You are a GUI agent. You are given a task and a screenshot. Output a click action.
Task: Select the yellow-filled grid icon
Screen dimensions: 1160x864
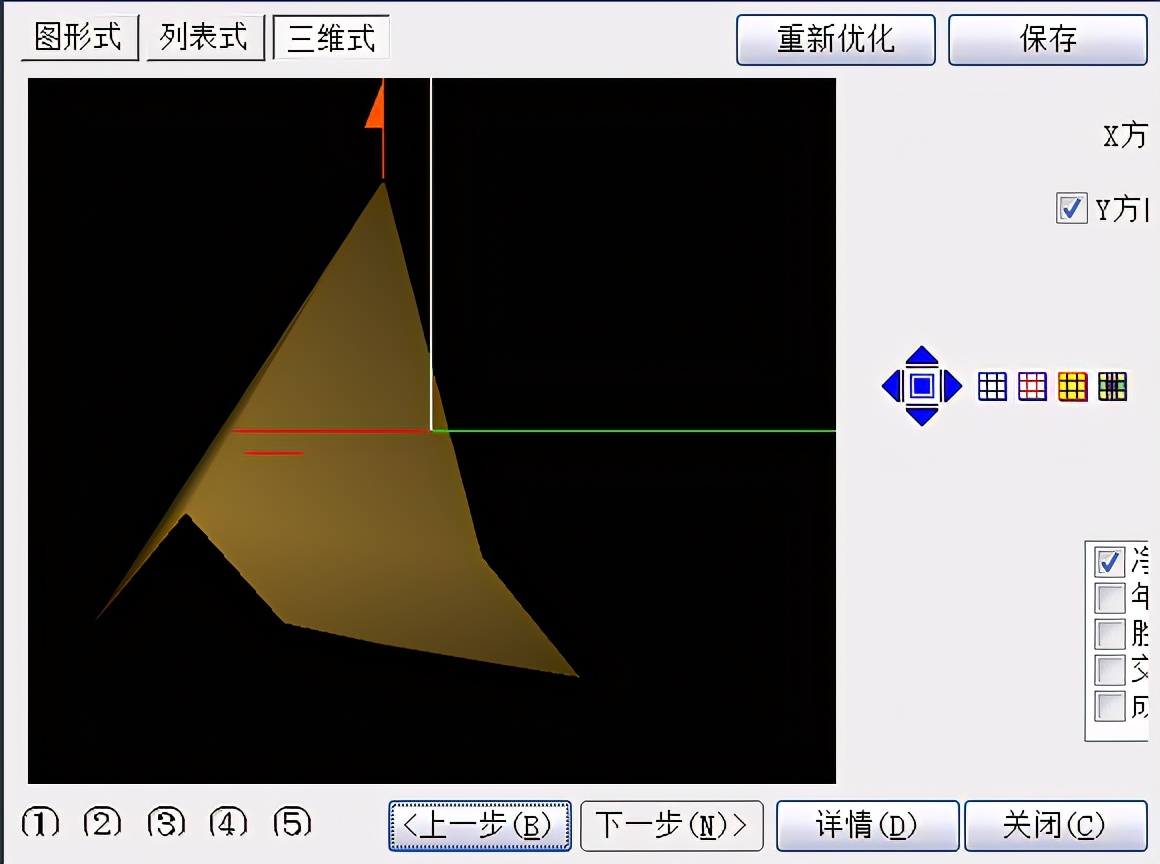tap(1072, 386)
